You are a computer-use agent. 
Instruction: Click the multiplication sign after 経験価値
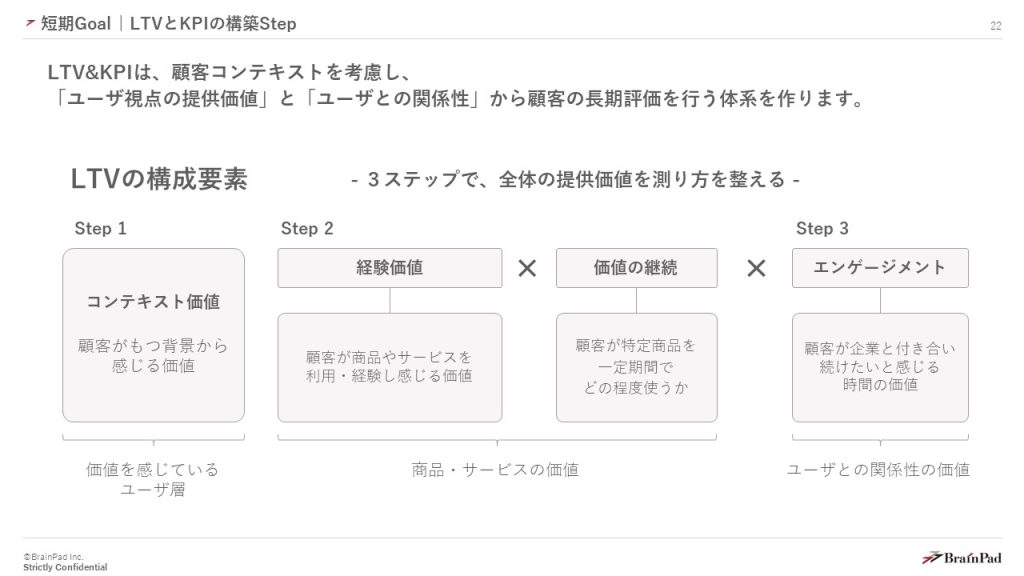(528, 268)
